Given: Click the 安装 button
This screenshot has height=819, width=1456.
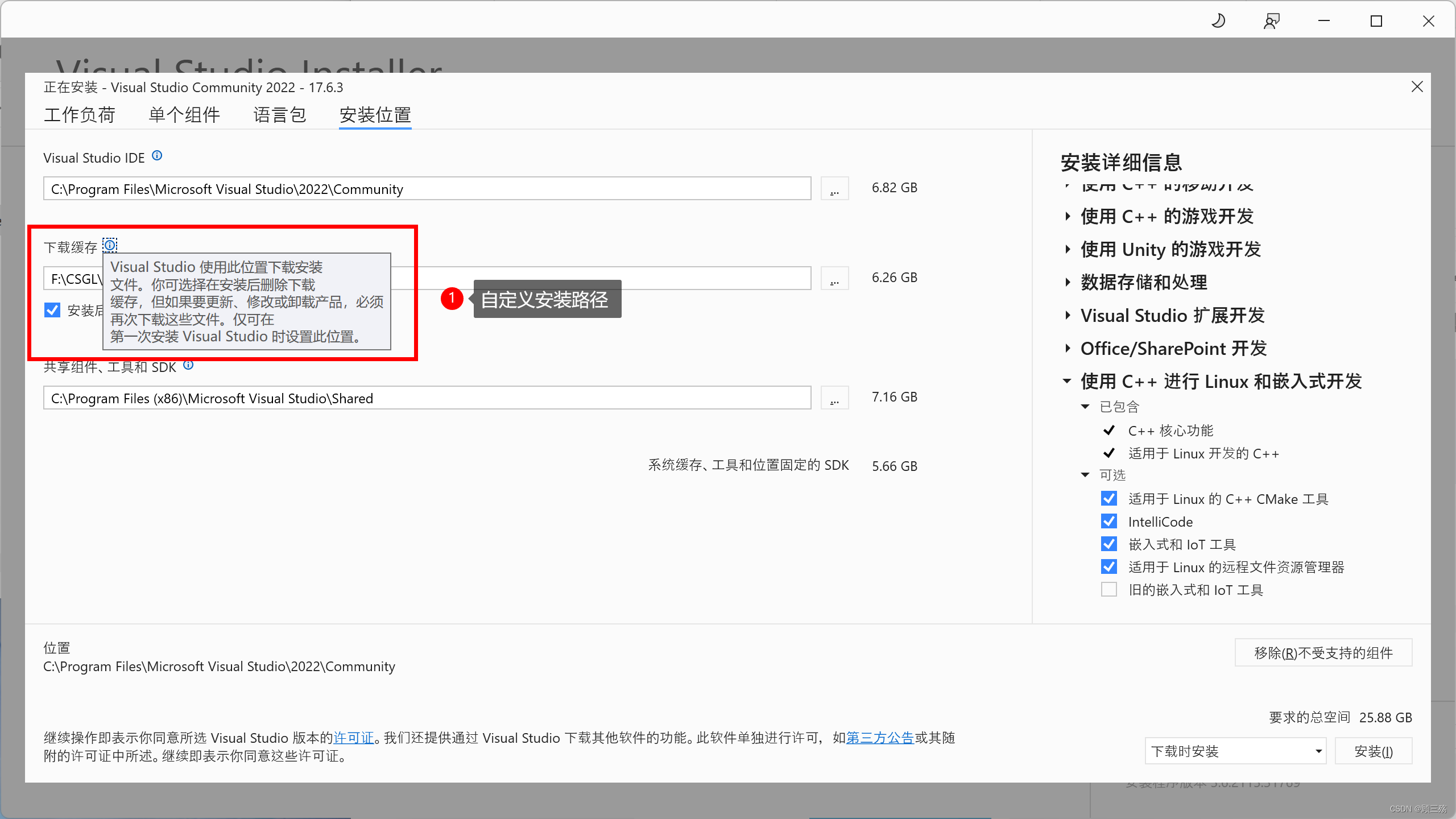Looking at the screenshot, I should click(1374, 751).
